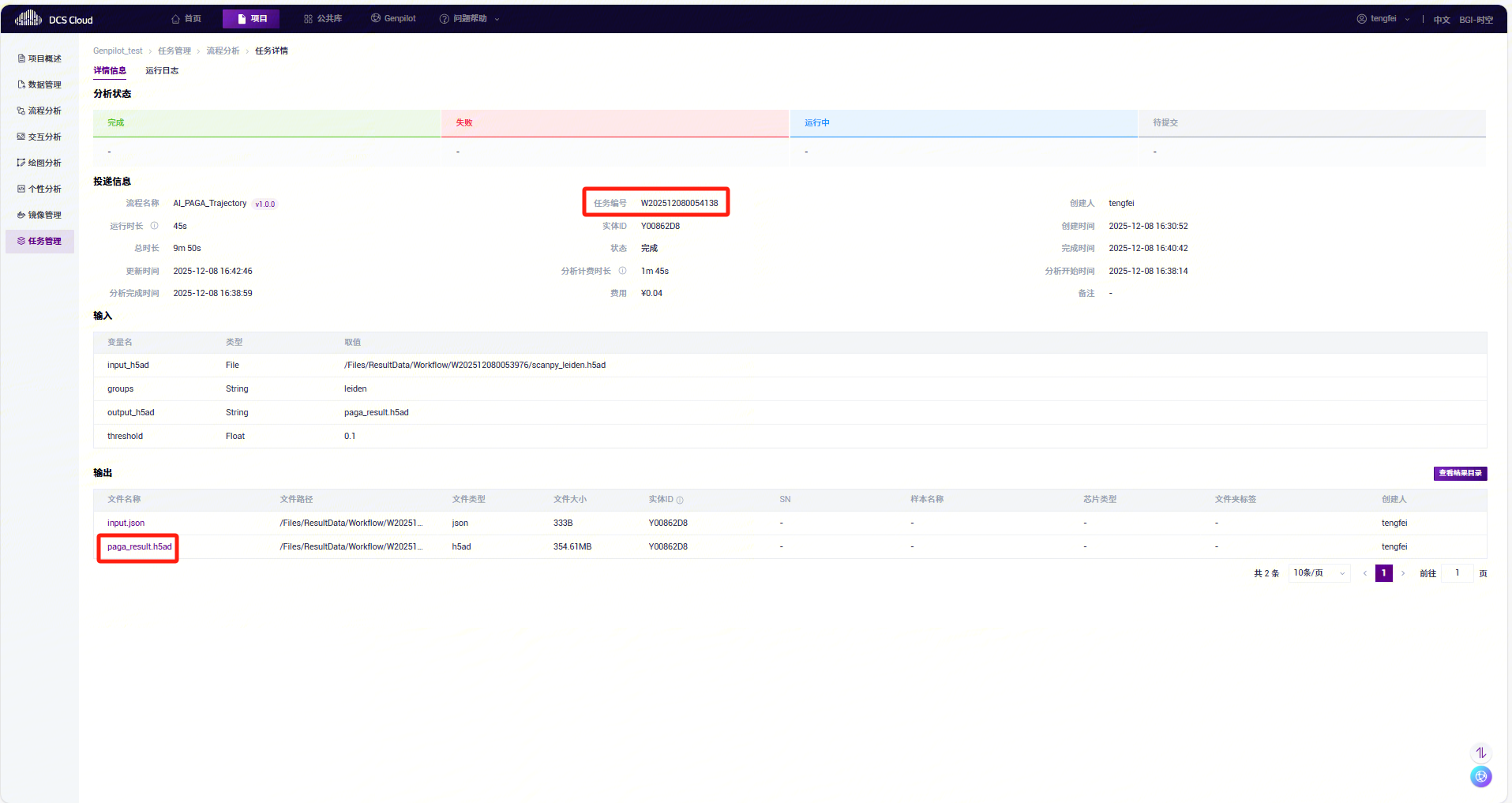Screen dimensions: 1512x803
Task: Open 流程分析 in the sidebar
Action: coord(39,111)
